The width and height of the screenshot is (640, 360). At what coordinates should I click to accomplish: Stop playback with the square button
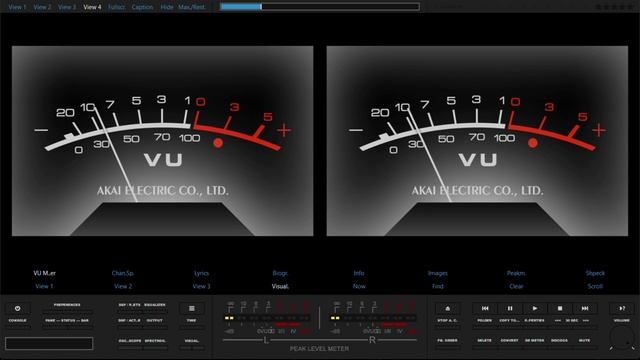(x=560, y=309)
